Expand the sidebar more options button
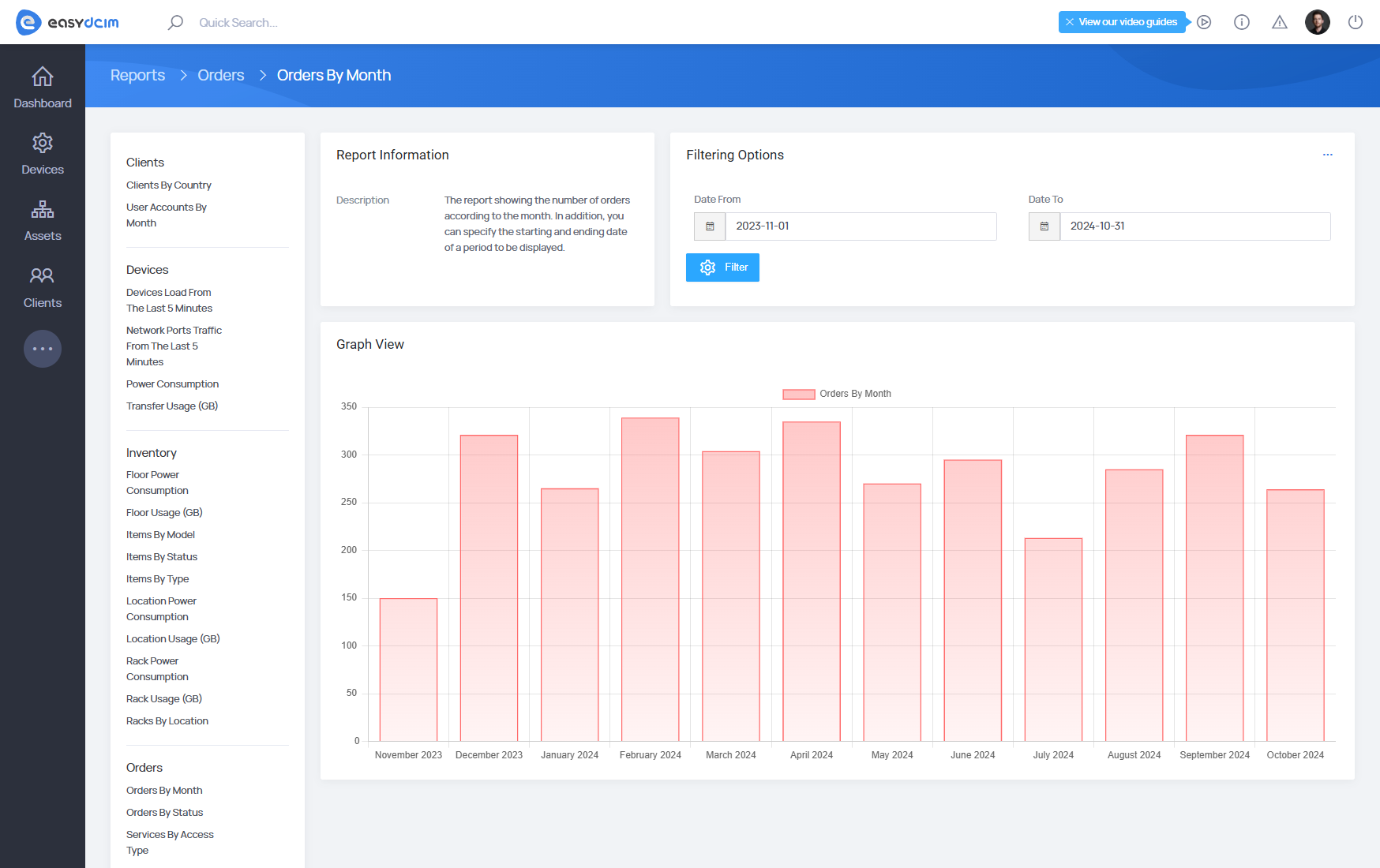The image size is (1380, 868). (x=43, y=349)
